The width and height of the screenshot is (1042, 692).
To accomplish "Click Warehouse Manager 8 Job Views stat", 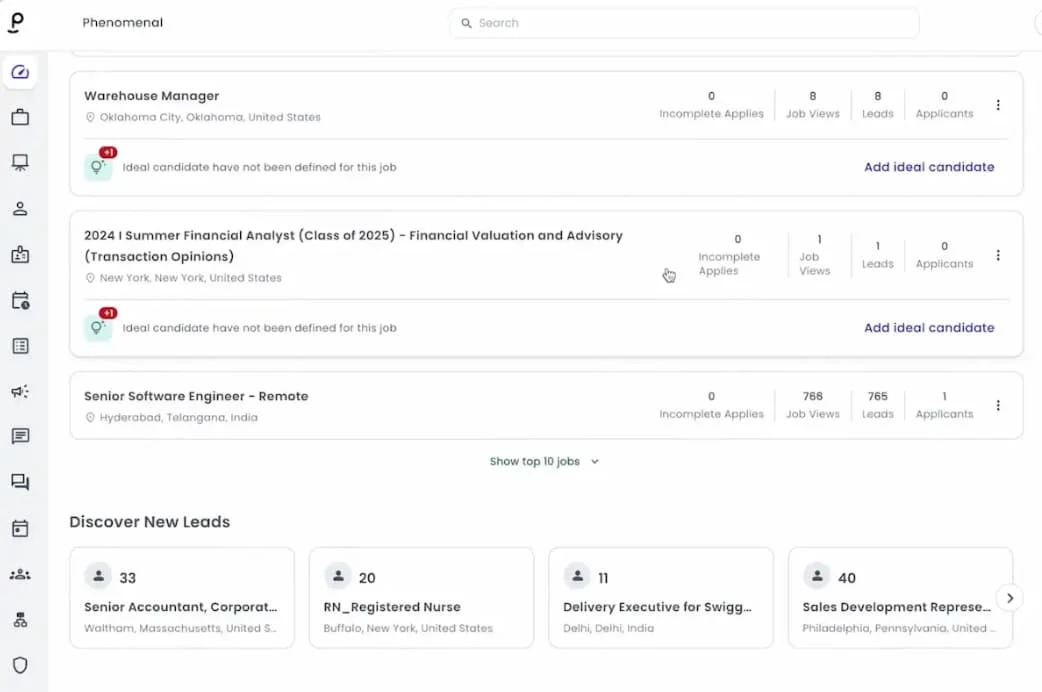I will coord(813,105).
